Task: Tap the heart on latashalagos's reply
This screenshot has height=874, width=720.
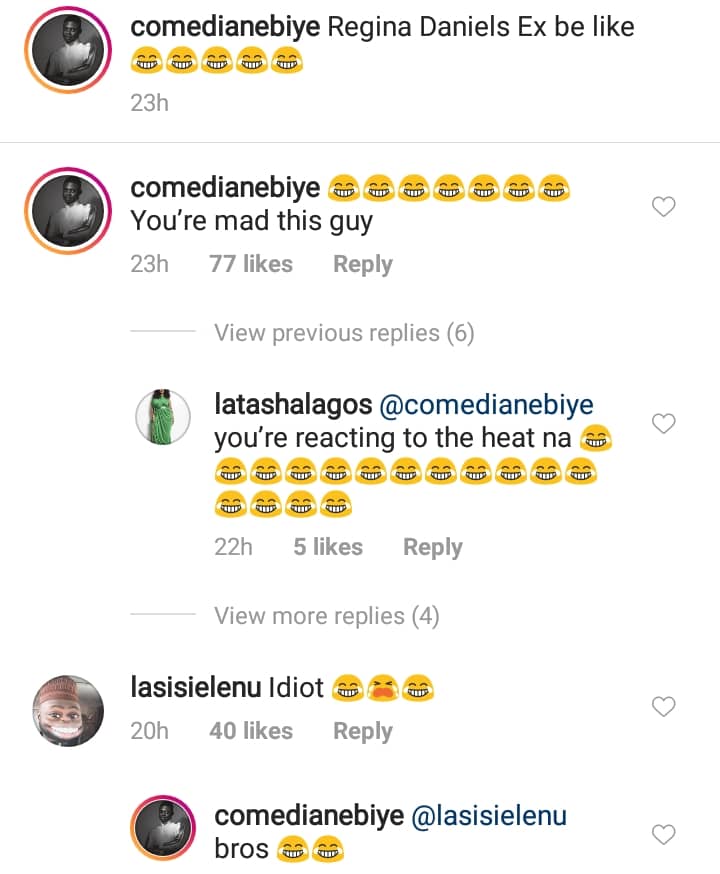Action: pyautogui.click(x=664, y=424)
